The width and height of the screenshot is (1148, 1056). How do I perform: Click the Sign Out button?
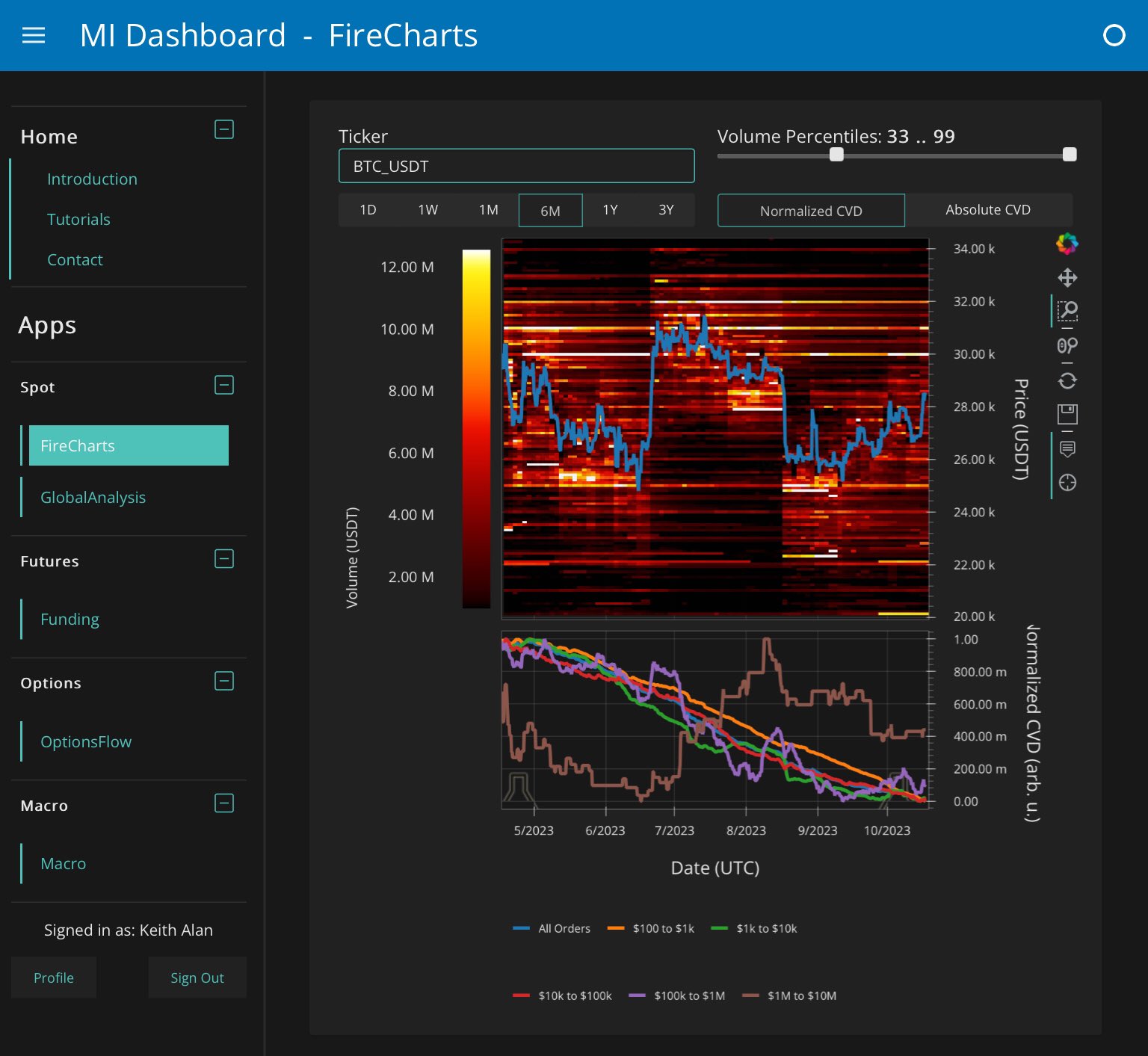[x=197, y=978]
